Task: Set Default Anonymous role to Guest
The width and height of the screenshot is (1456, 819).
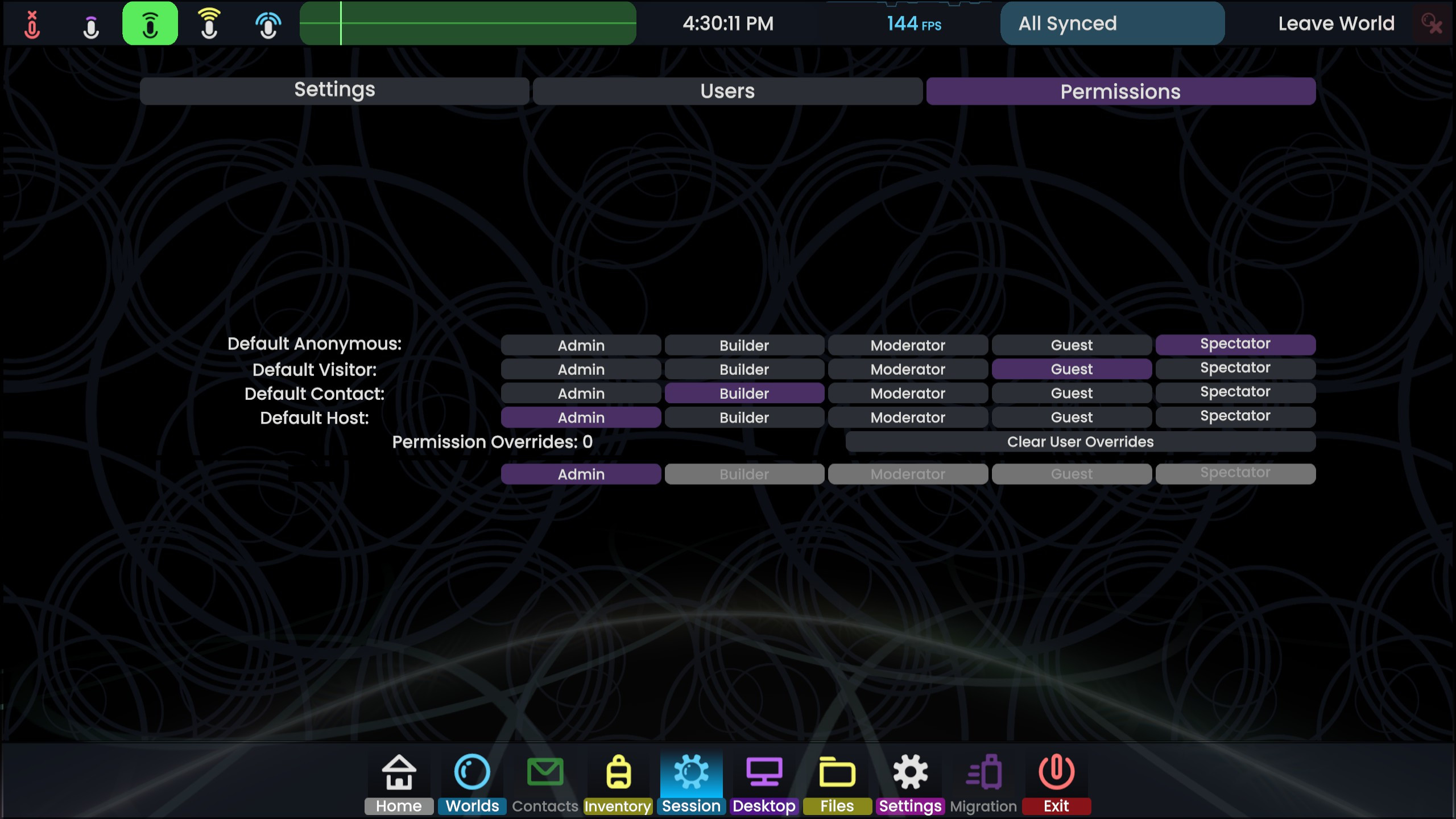Action: click(x=1072, y=345)
